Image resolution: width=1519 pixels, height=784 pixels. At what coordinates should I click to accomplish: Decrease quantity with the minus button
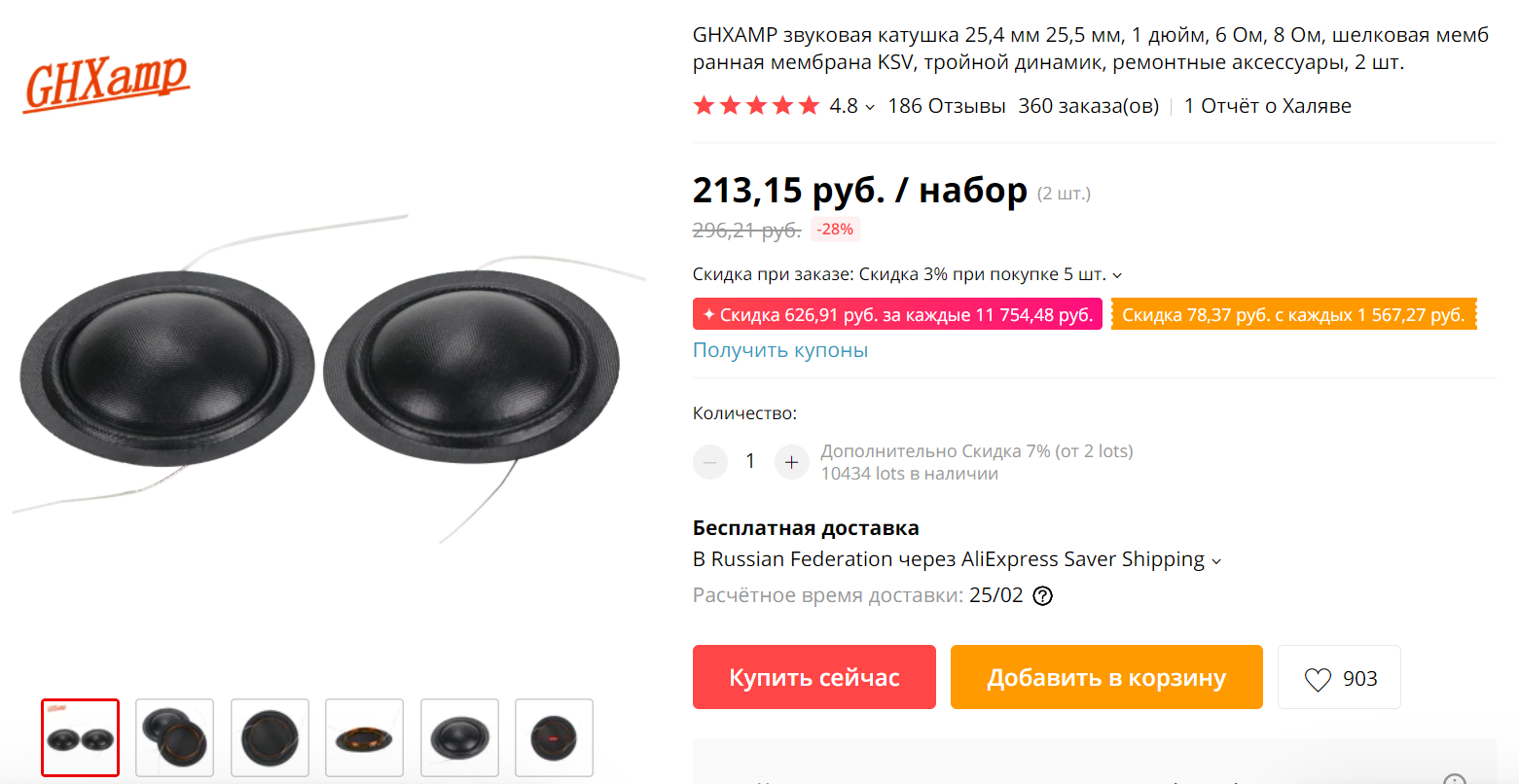(709, 462)
